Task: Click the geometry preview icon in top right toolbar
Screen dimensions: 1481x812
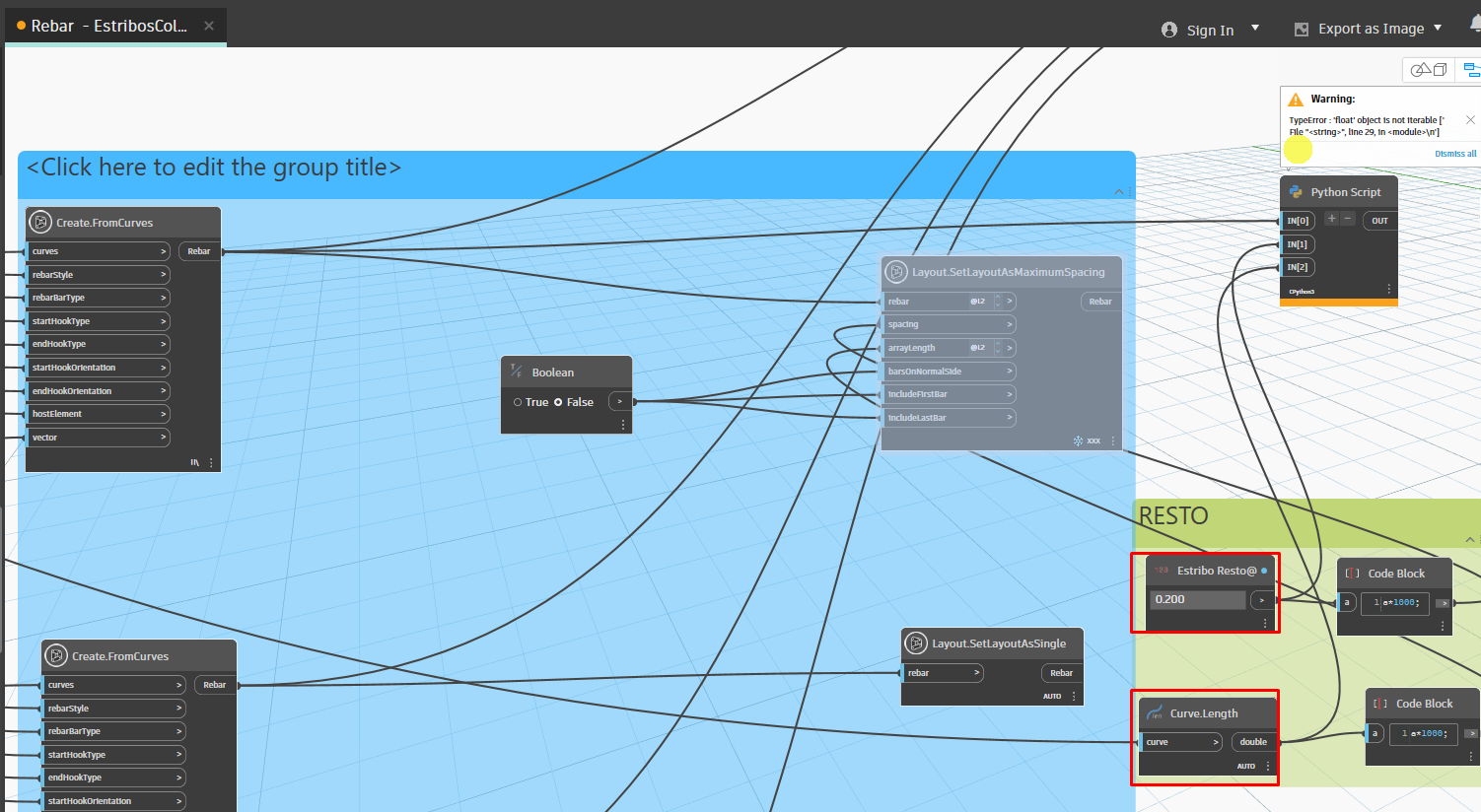Action: click(1427, 69)
